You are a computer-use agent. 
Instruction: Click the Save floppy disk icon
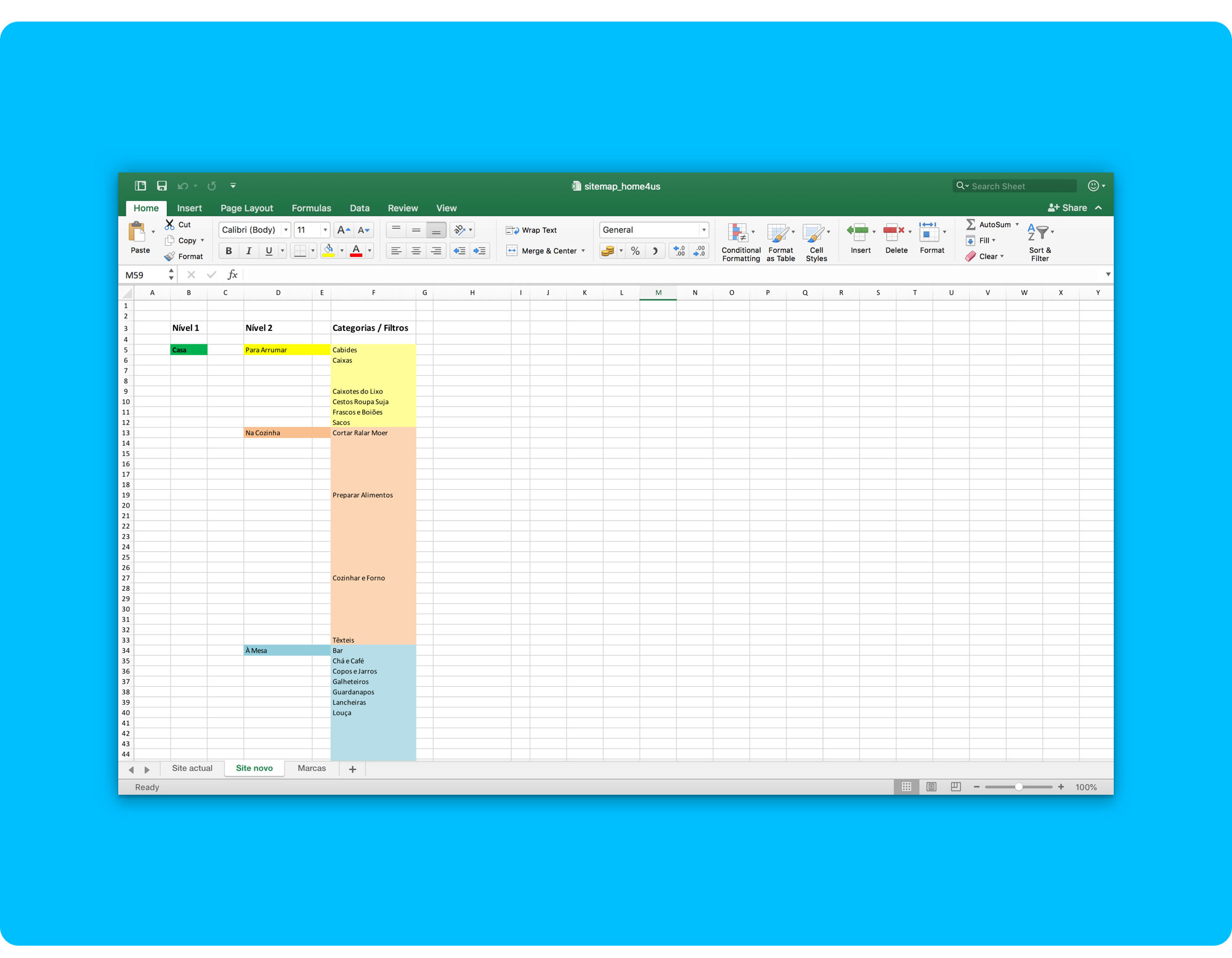(161, 186)
